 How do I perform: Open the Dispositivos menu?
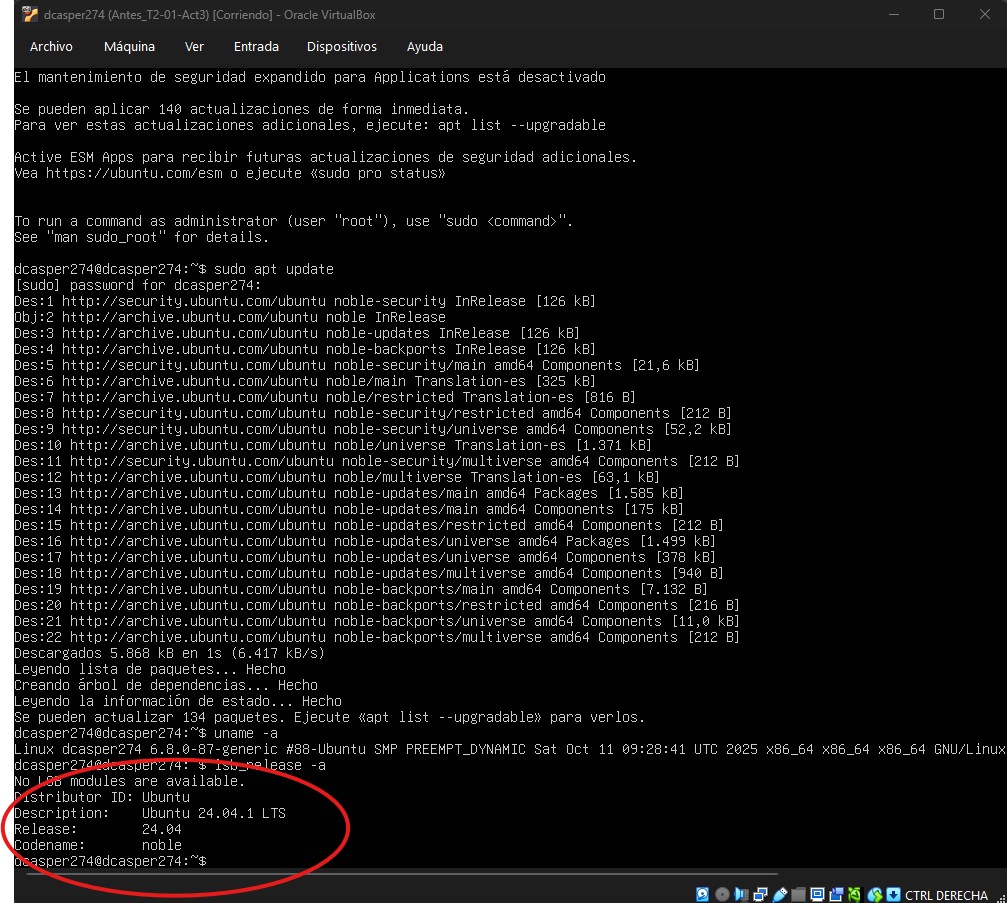[x=342, y=47]
